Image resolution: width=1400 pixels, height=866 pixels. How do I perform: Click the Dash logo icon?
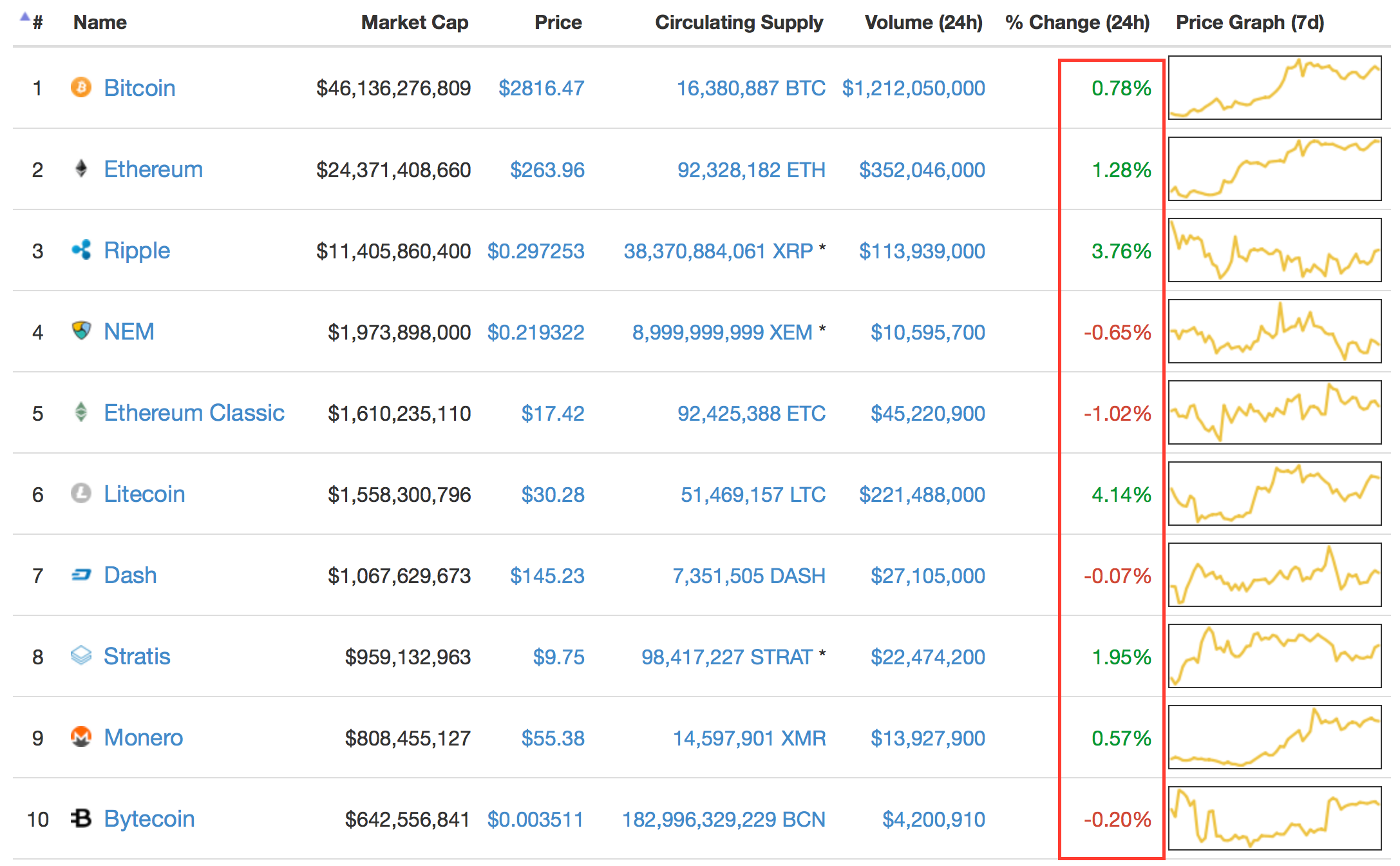click(80, 575)
